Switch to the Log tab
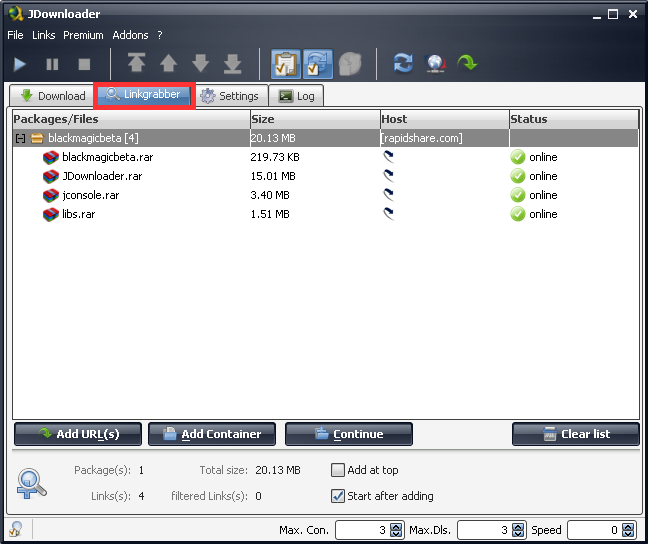Image resolution: width=648 pixels, height=544 pixels. 296,96
